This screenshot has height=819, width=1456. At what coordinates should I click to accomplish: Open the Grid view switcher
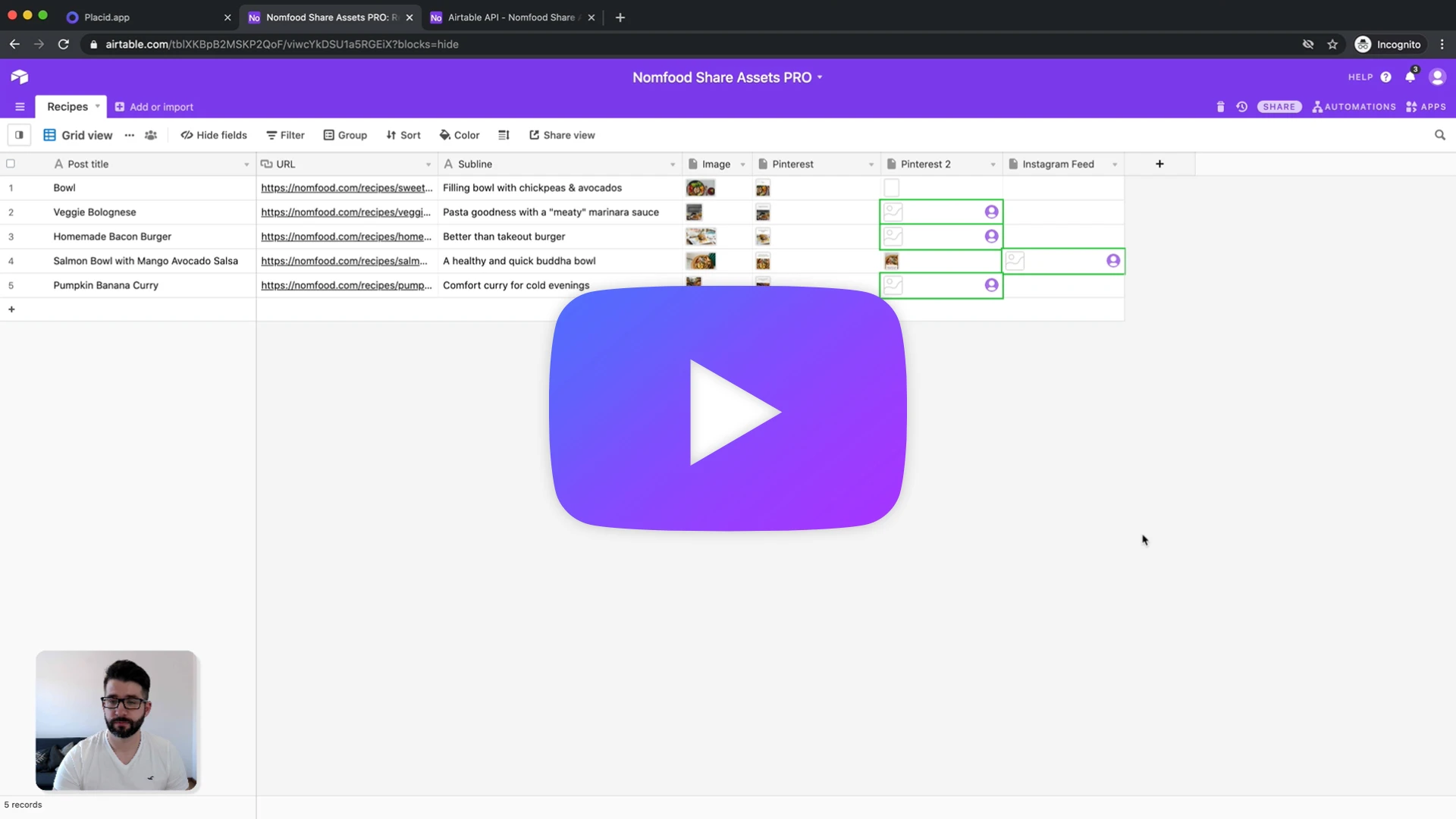[x=78, y=135]
